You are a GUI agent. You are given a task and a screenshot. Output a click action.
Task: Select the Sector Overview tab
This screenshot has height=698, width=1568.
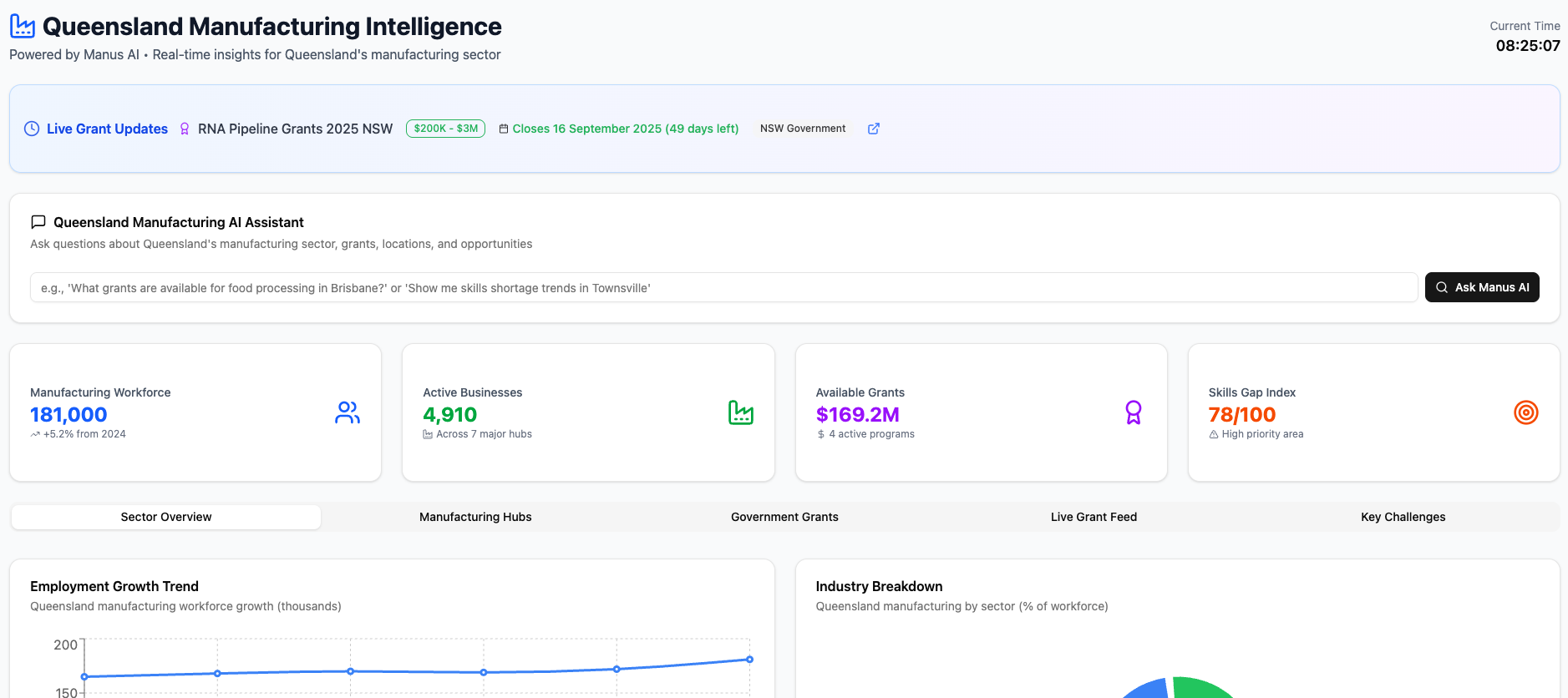[166, 517]
